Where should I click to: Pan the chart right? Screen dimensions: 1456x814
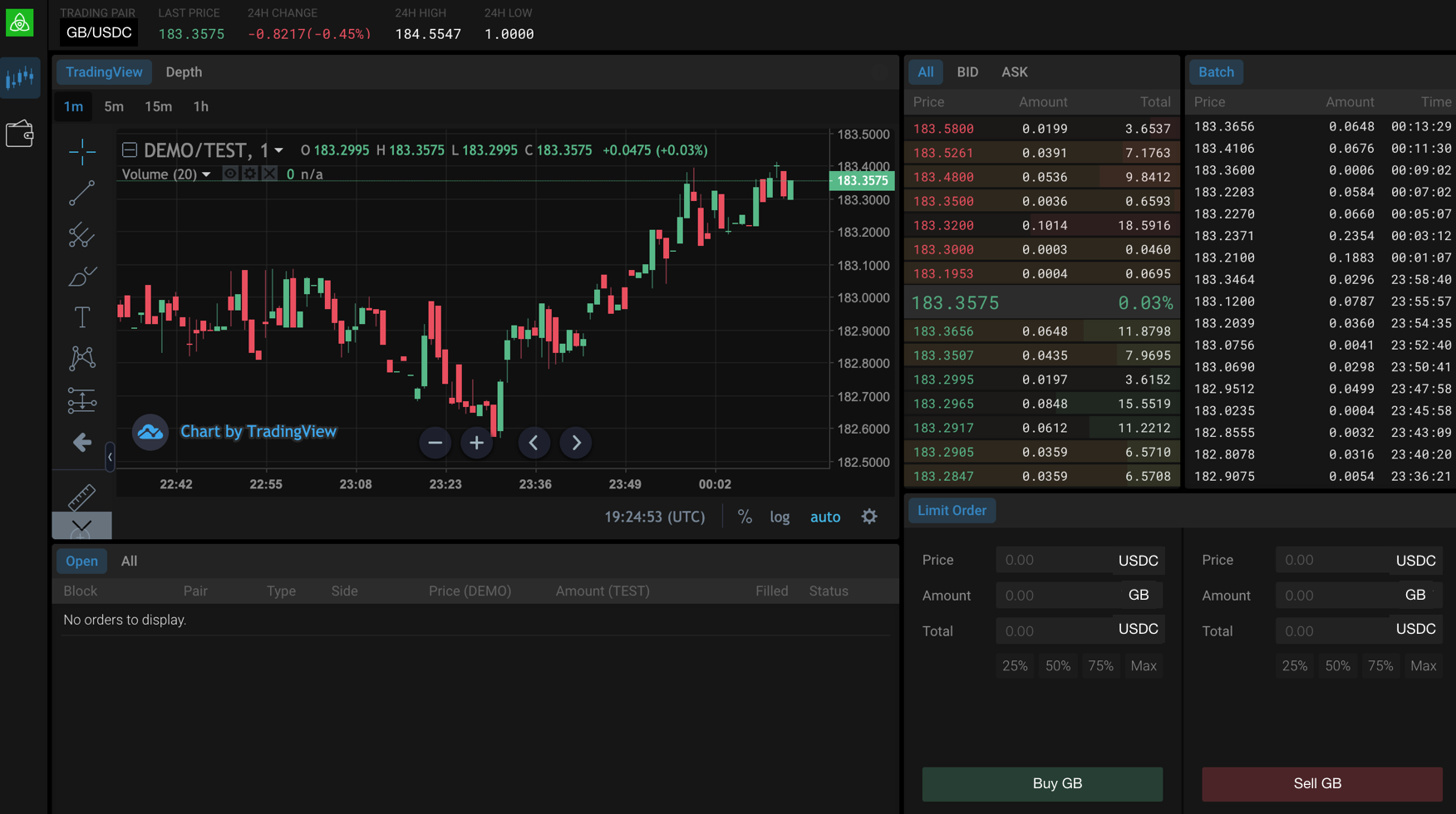(x=576, y=443)
